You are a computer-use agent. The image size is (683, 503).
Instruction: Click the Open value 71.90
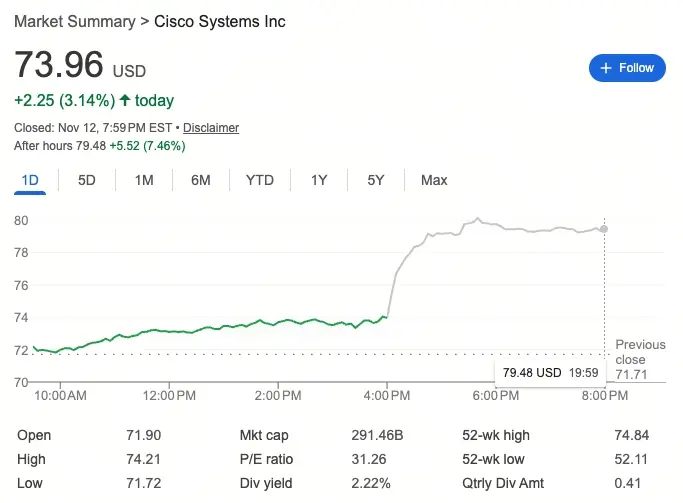[x=144, y=435]
